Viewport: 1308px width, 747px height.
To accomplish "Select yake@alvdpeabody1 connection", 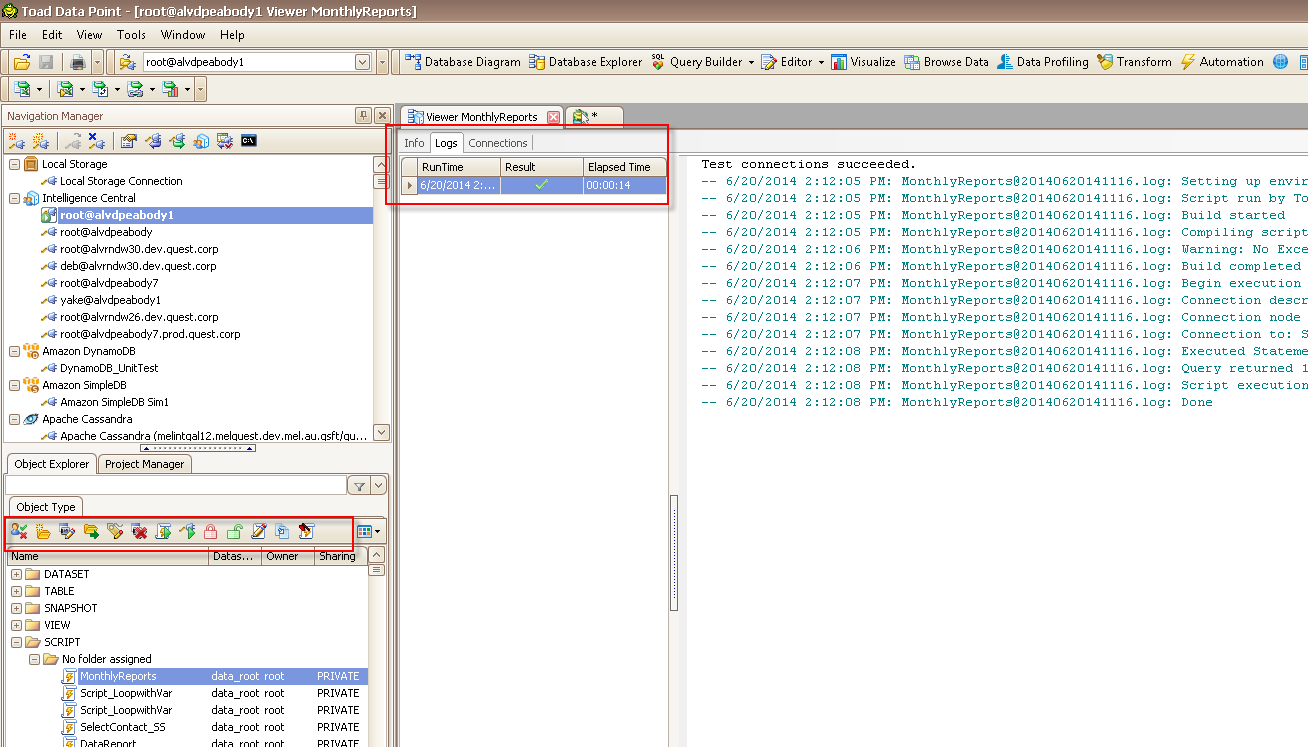I will point(110,300).
